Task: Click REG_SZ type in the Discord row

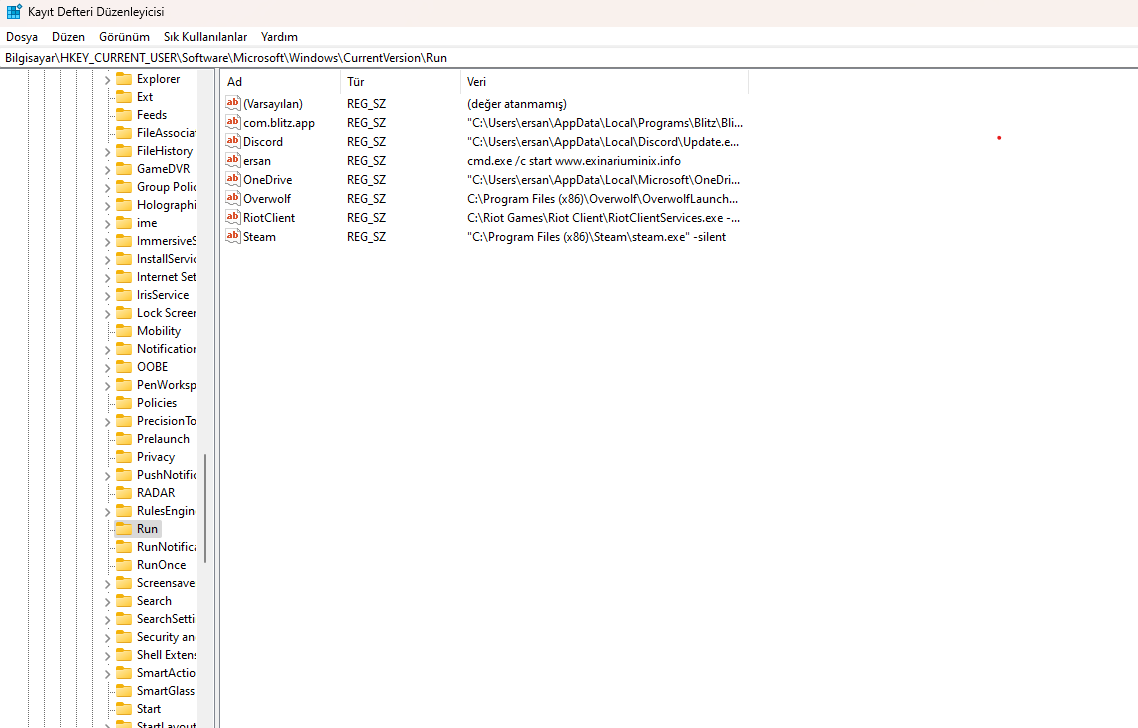Action: coord(367,142)
